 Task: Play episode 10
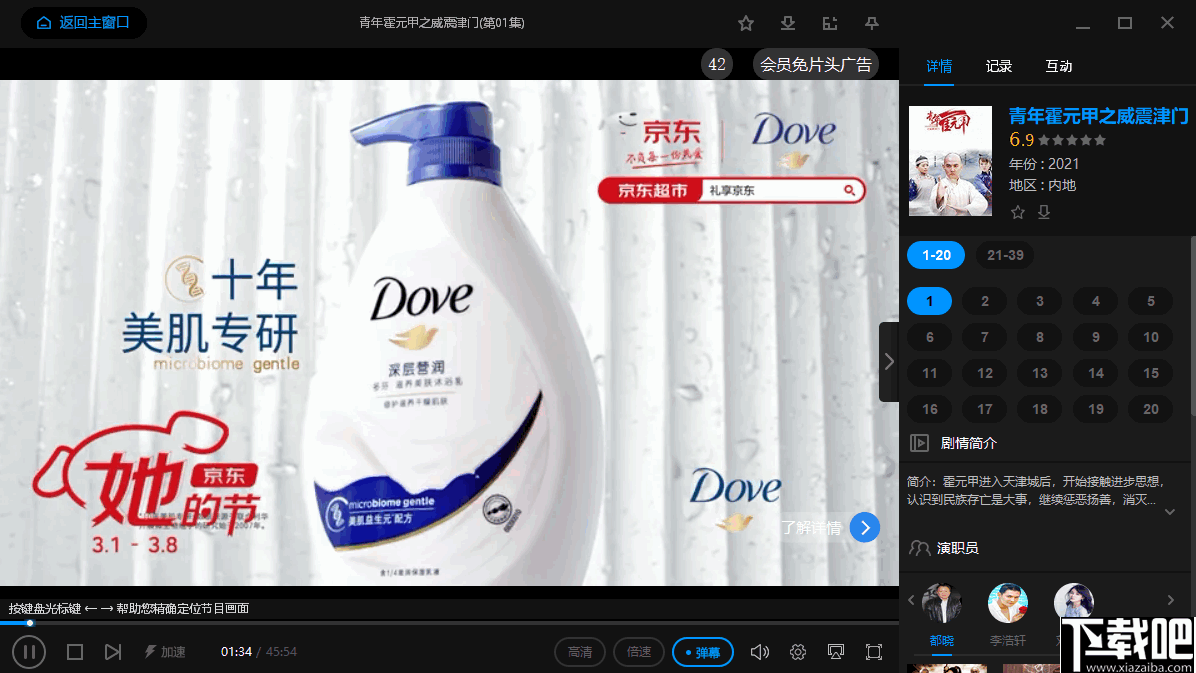tap(1151, 337)
